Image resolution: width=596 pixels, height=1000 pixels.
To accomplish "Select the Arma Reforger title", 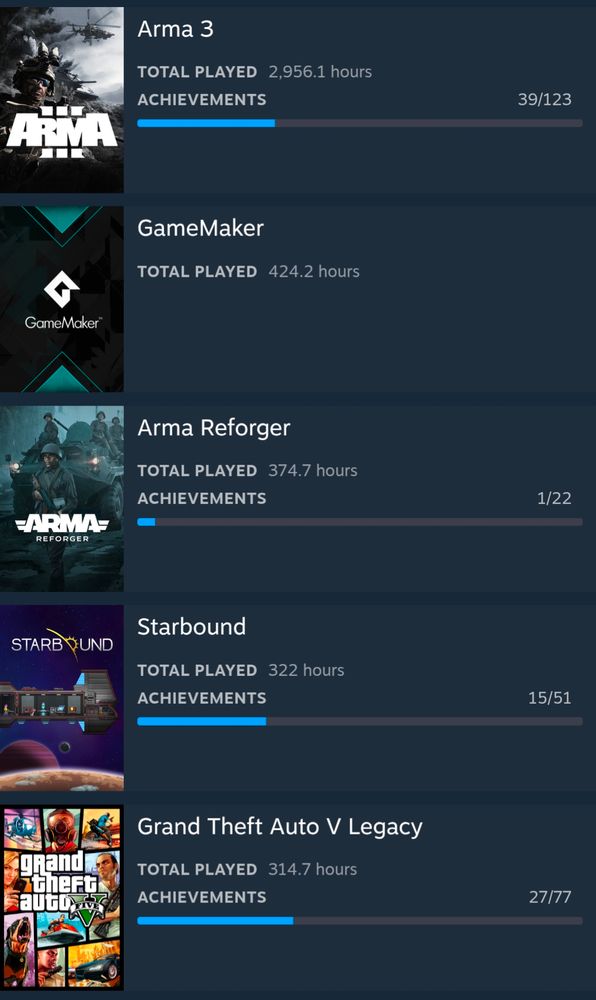I will click(214, 428).
